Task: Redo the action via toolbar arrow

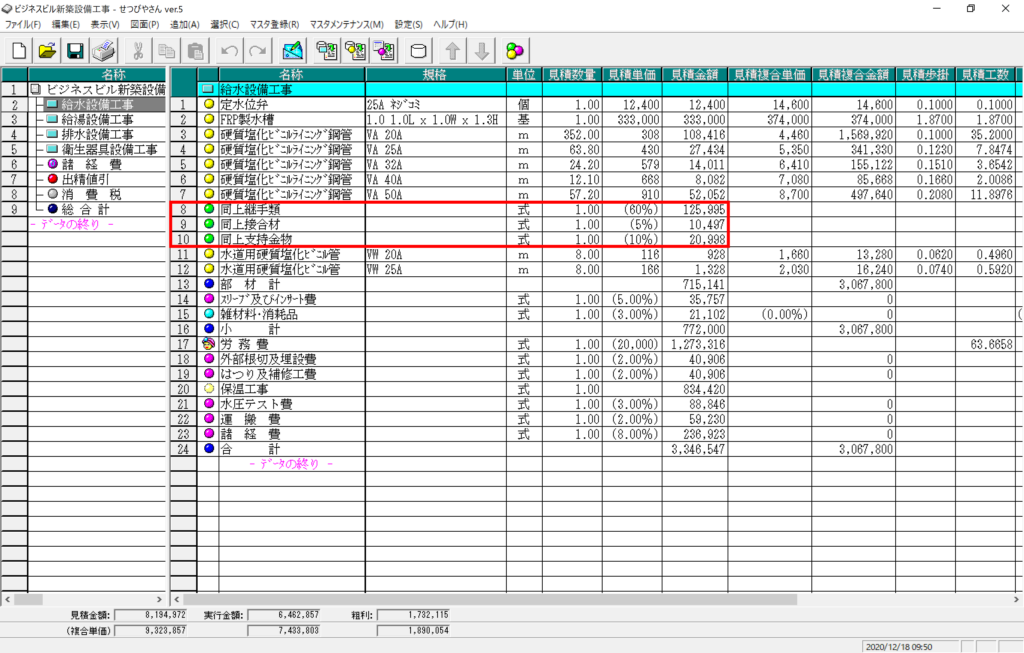Action: tap(258, 51)
